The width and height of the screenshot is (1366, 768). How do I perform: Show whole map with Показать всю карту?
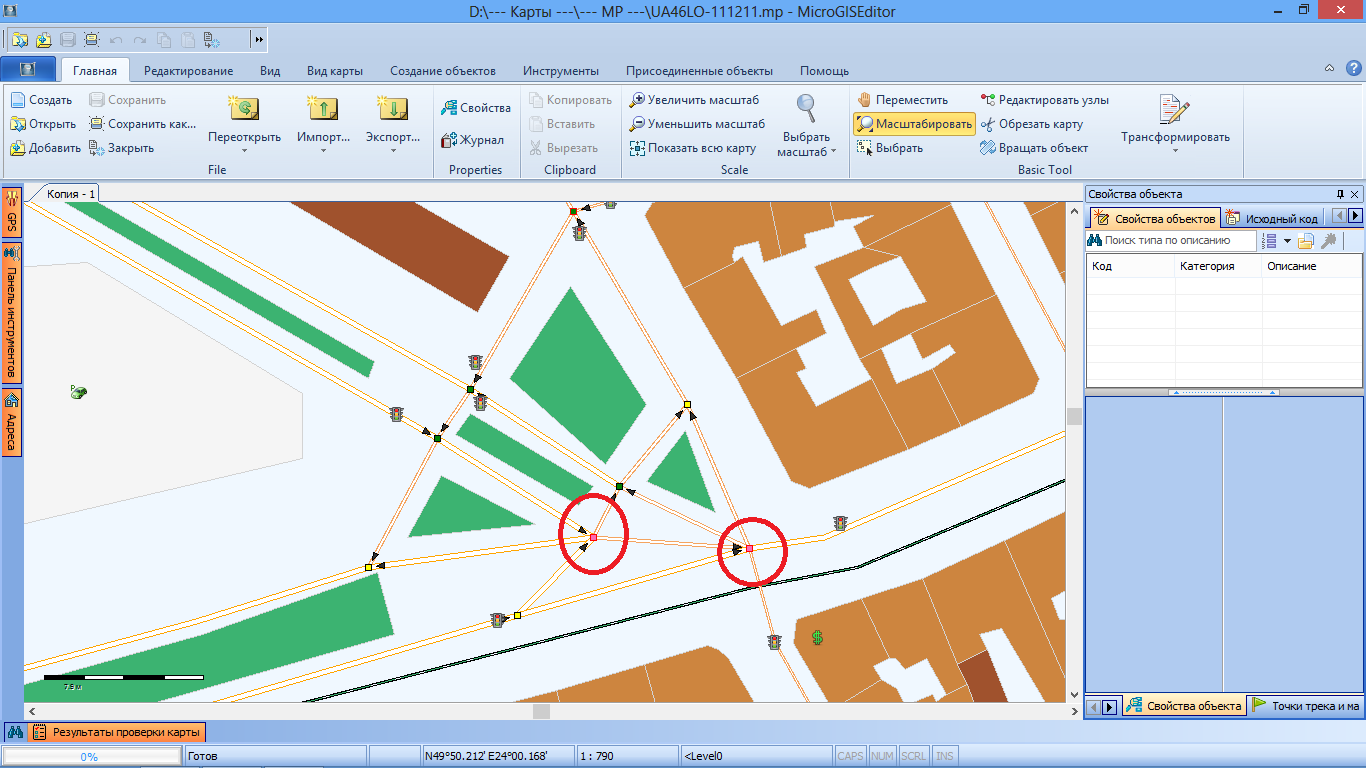[692, 148]
